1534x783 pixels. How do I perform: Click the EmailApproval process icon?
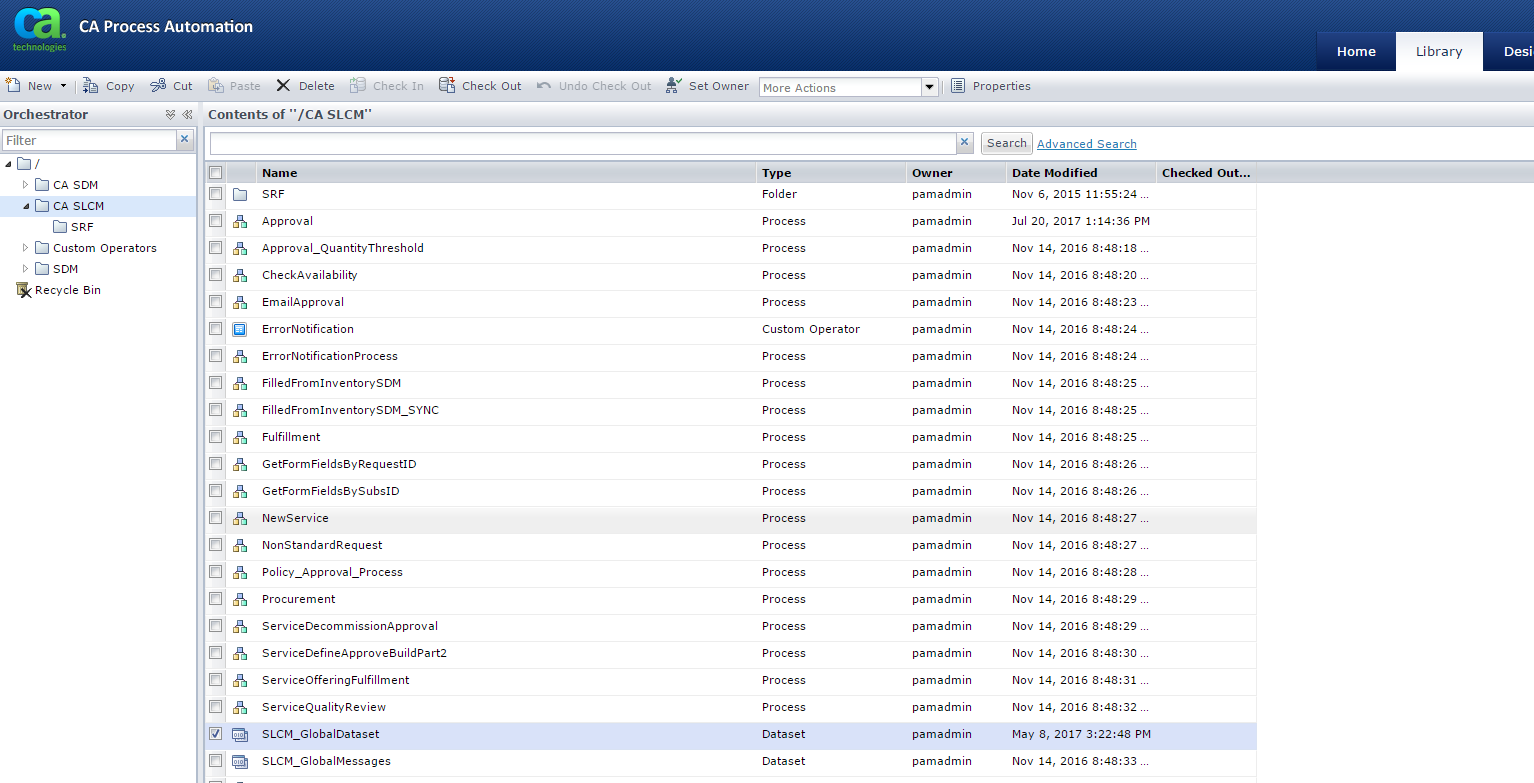[x=240, y=302]
